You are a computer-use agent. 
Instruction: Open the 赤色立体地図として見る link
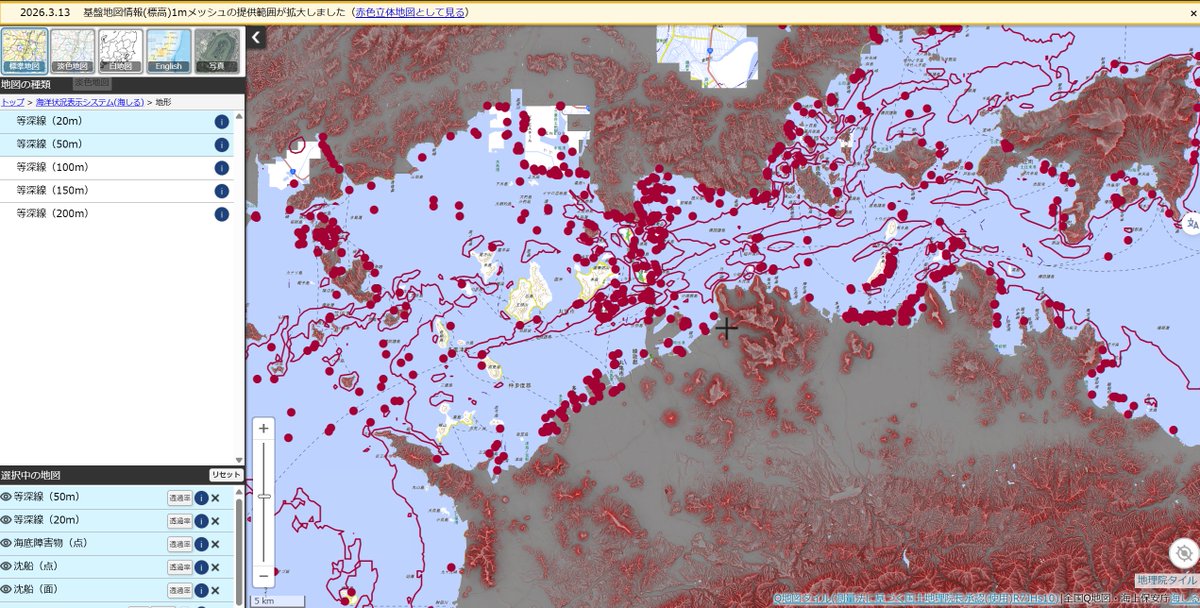coord(410,12)
